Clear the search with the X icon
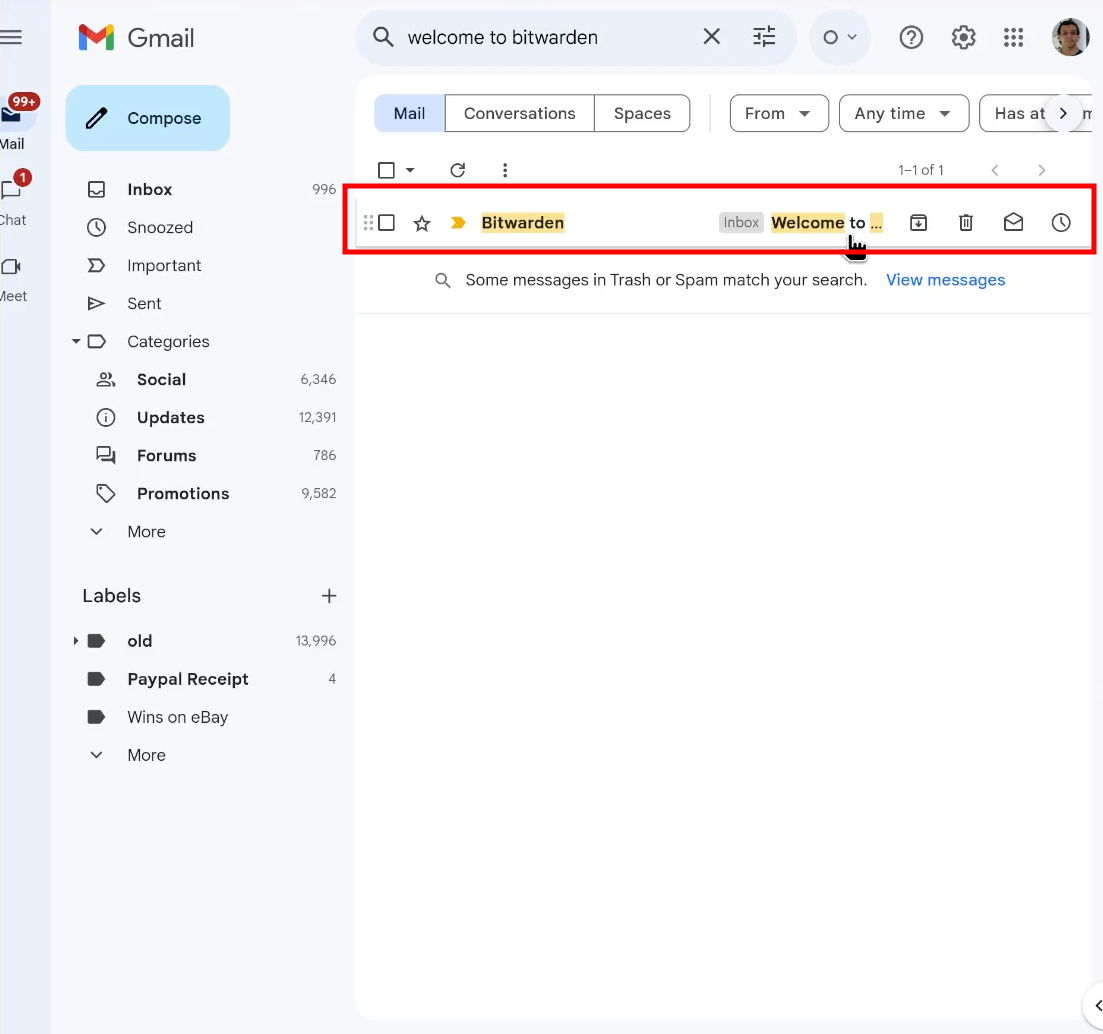The width and height of the screenshot is (1103, 1034). pos(711,37)
